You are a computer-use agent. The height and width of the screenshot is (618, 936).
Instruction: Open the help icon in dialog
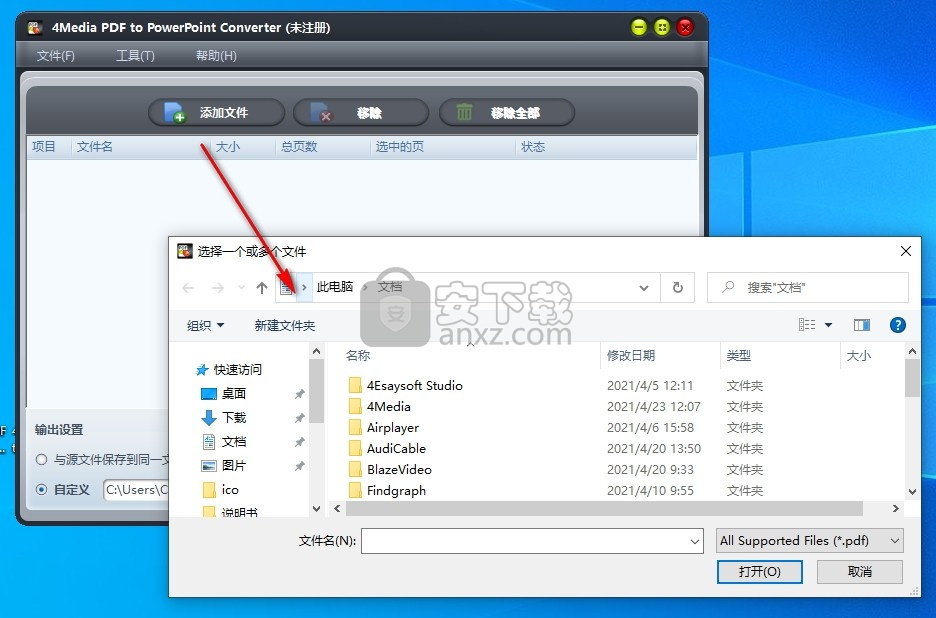(897, 325)
